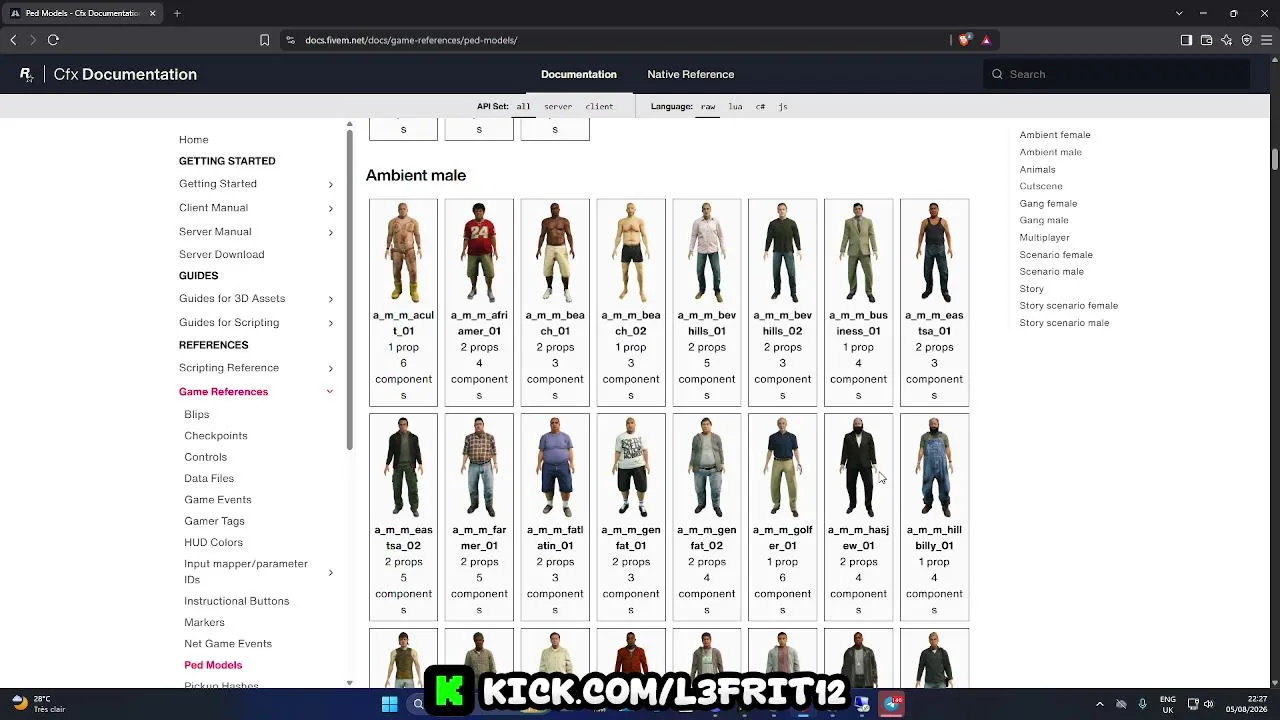Image resolution: width=1280 pixels, height=720 pixels.
Task: Open a new browser tab
Action: 177,13
